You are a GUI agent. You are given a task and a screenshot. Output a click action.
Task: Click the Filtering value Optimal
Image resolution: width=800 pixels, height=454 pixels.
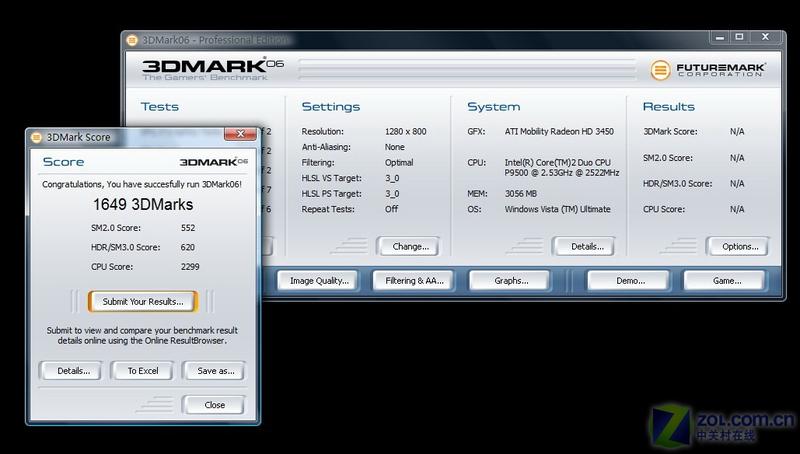[399, 163]
